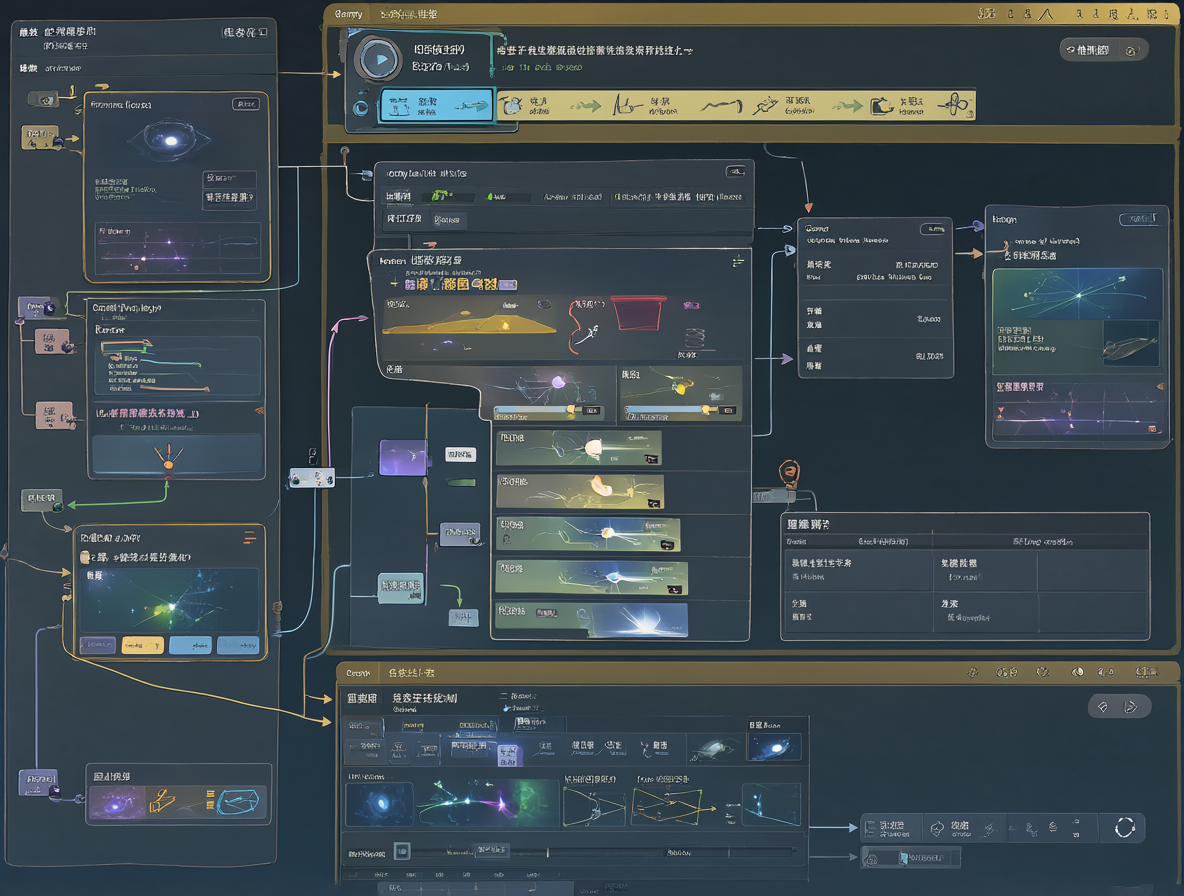This screenshot has width=1184, height=896.
Task: Open the green starburst preview in the orange card
Action: pos(170,600)
